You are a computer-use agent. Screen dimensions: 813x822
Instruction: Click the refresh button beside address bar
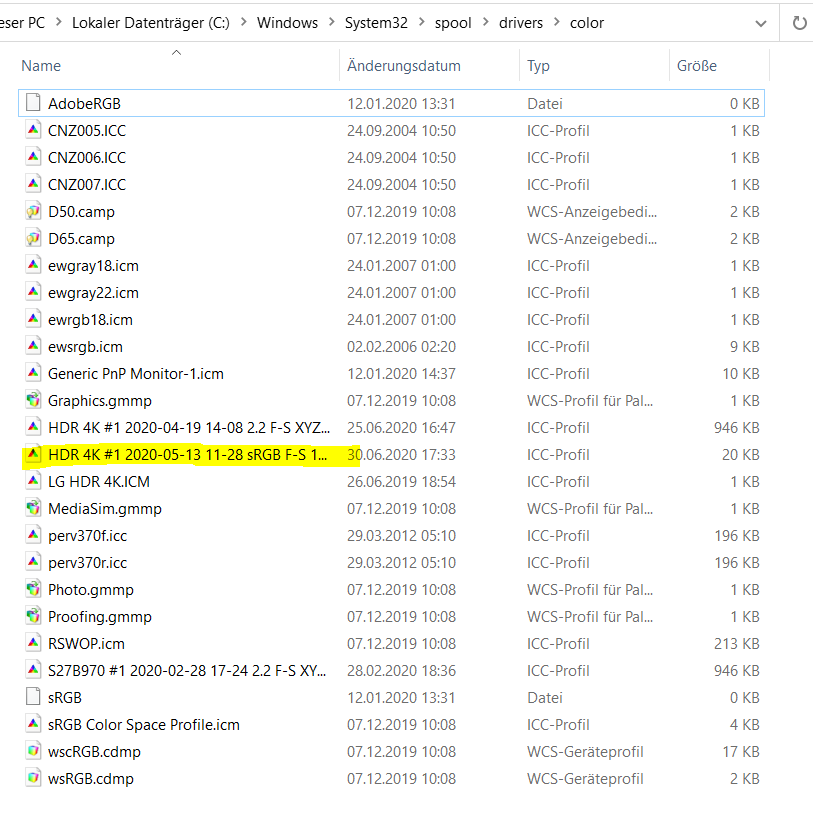pyautogui.click(x=799, y=22)
